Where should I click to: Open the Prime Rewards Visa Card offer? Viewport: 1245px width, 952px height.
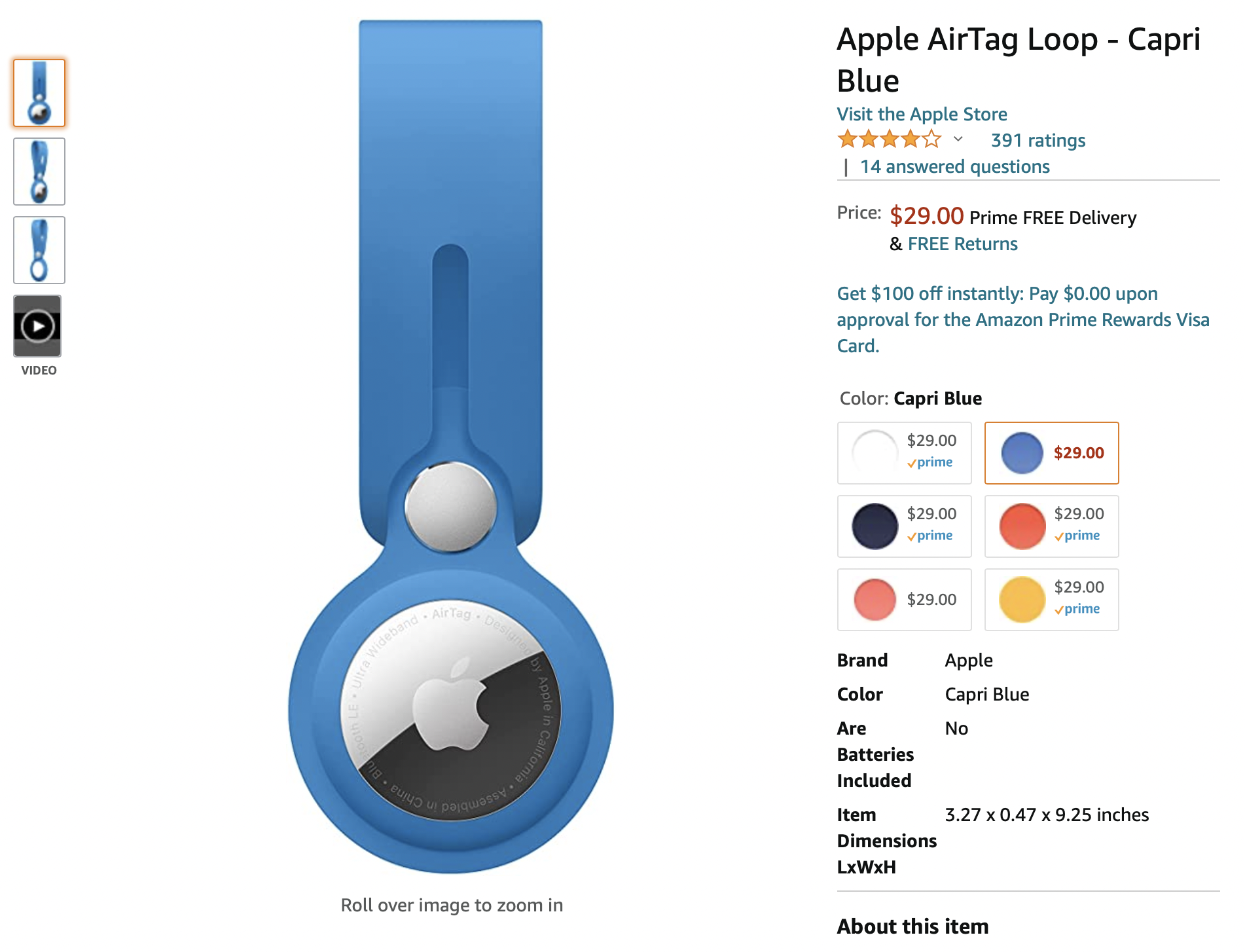pyautogui.click(x=1022, y=320)
